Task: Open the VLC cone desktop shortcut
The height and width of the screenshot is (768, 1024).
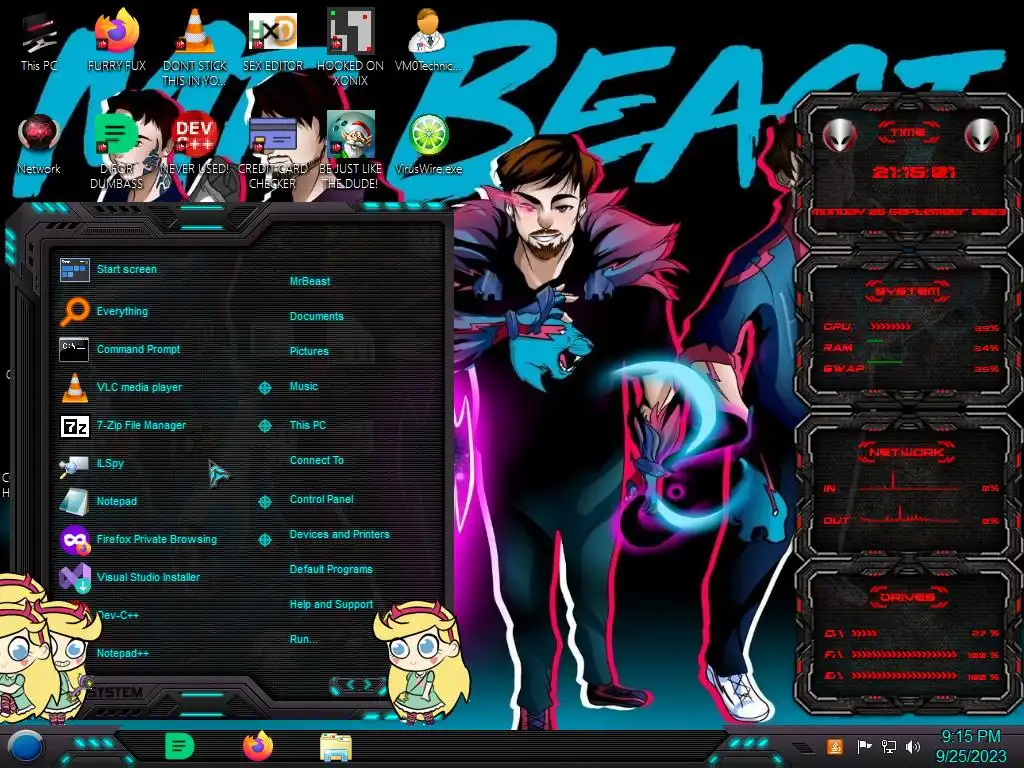Action: 194,47
